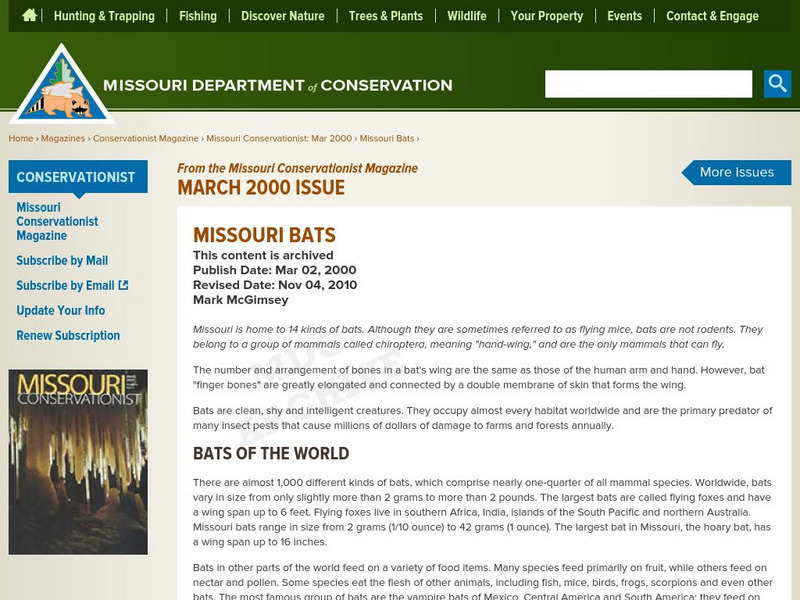The width and height of the screenshot is (800, 600).
Task: Open the Magazines breadcrumb link
Action: click(61, 139)
